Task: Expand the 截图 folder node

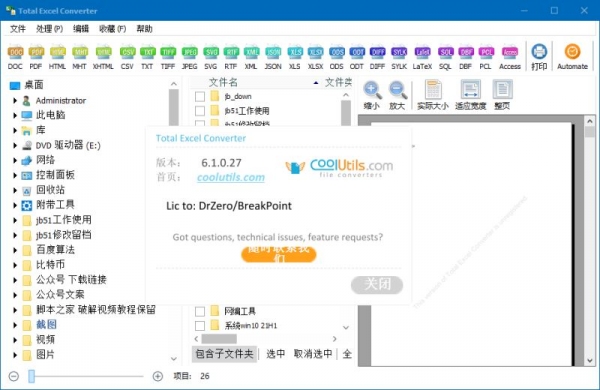Action: pyautogui.click(x=15, y=325)
